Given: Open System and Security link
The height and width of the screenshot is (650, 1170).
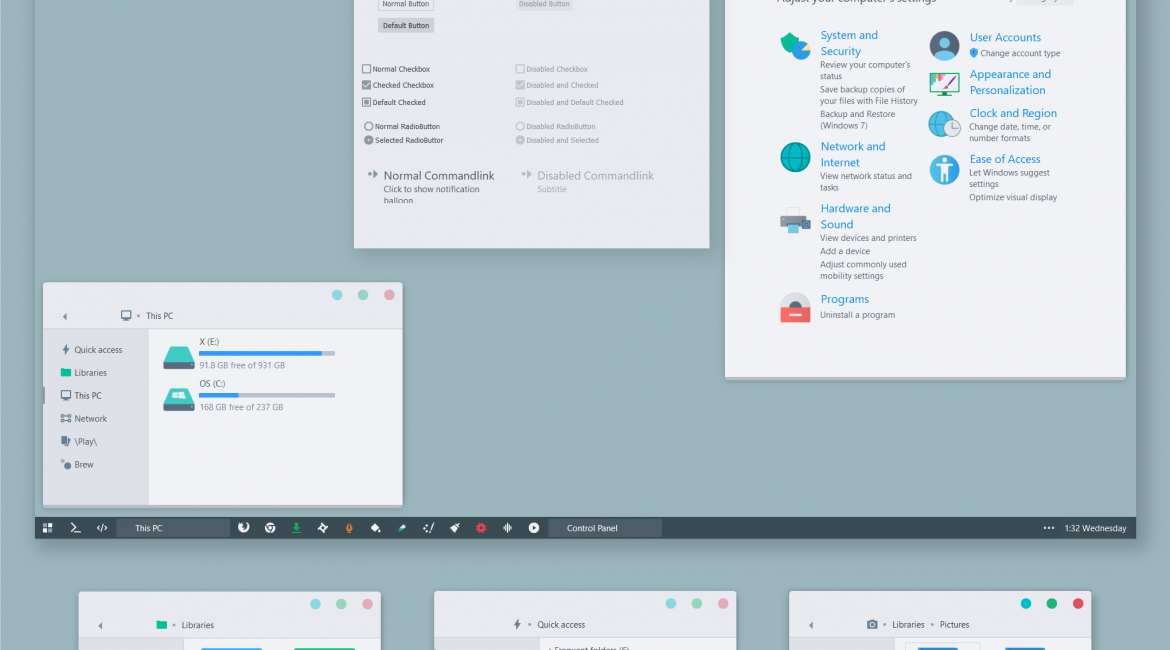Looking at the screenshot, I should tap(849, 43).
